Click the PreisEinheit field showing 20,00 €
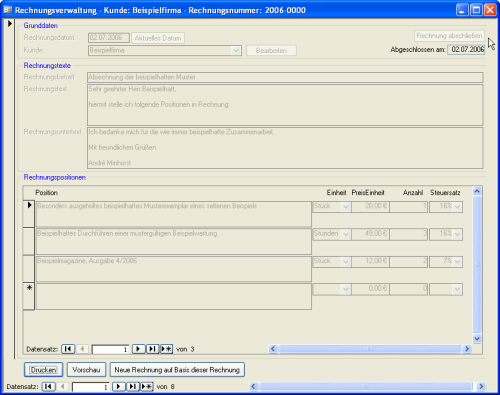Screen dimensions: 500x395 370,207
